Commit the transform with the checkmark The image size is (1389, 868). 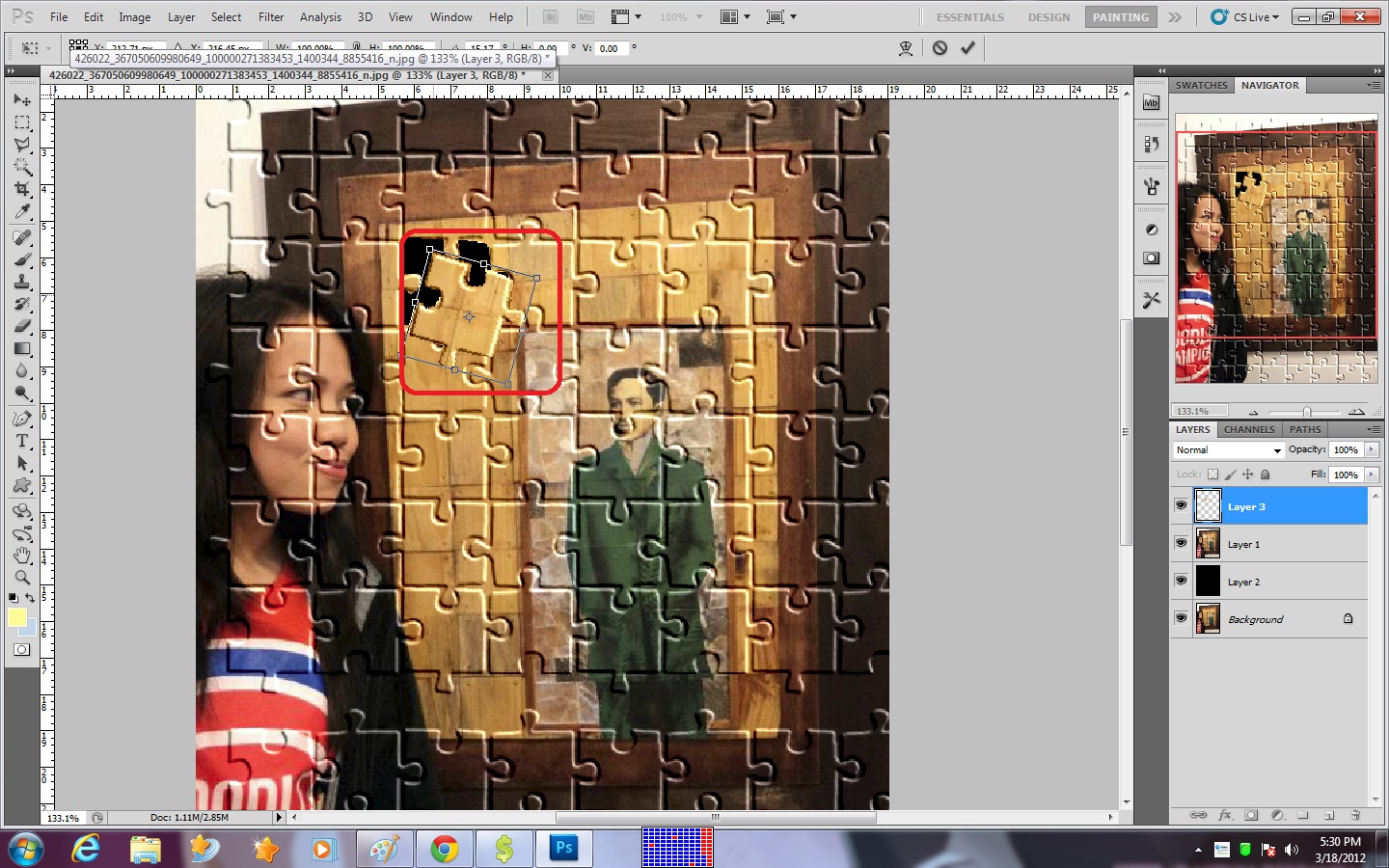(x=967, y=48)
